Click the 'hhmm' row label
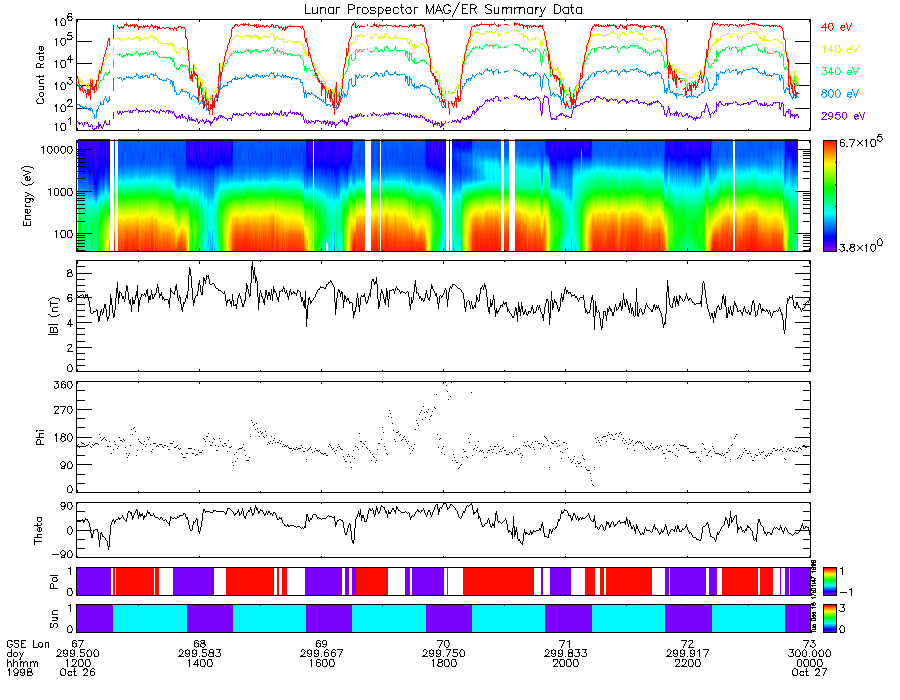The width and height of the screenshot is (900, 700). click(x=22, y=663)
